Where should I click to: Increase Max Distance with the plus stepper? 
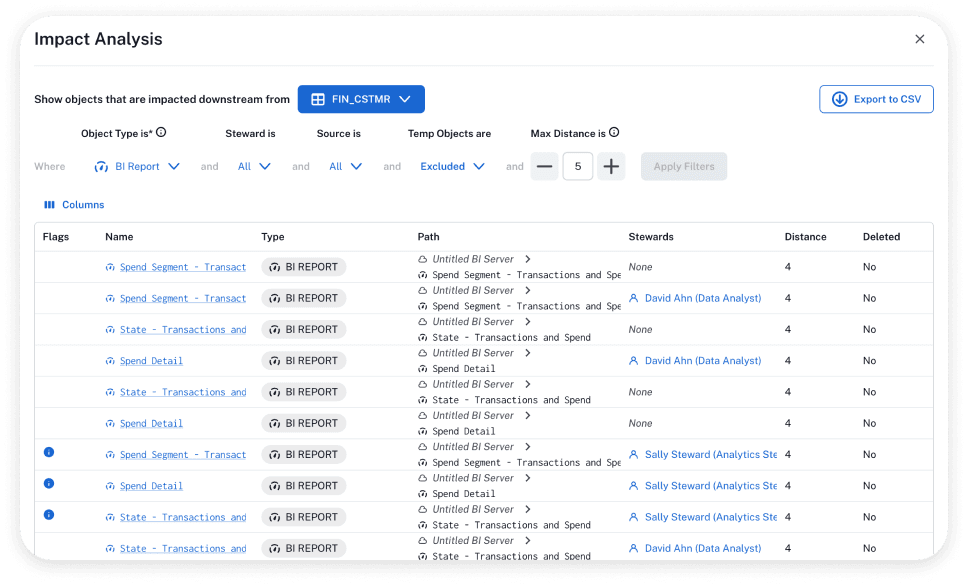611,166
